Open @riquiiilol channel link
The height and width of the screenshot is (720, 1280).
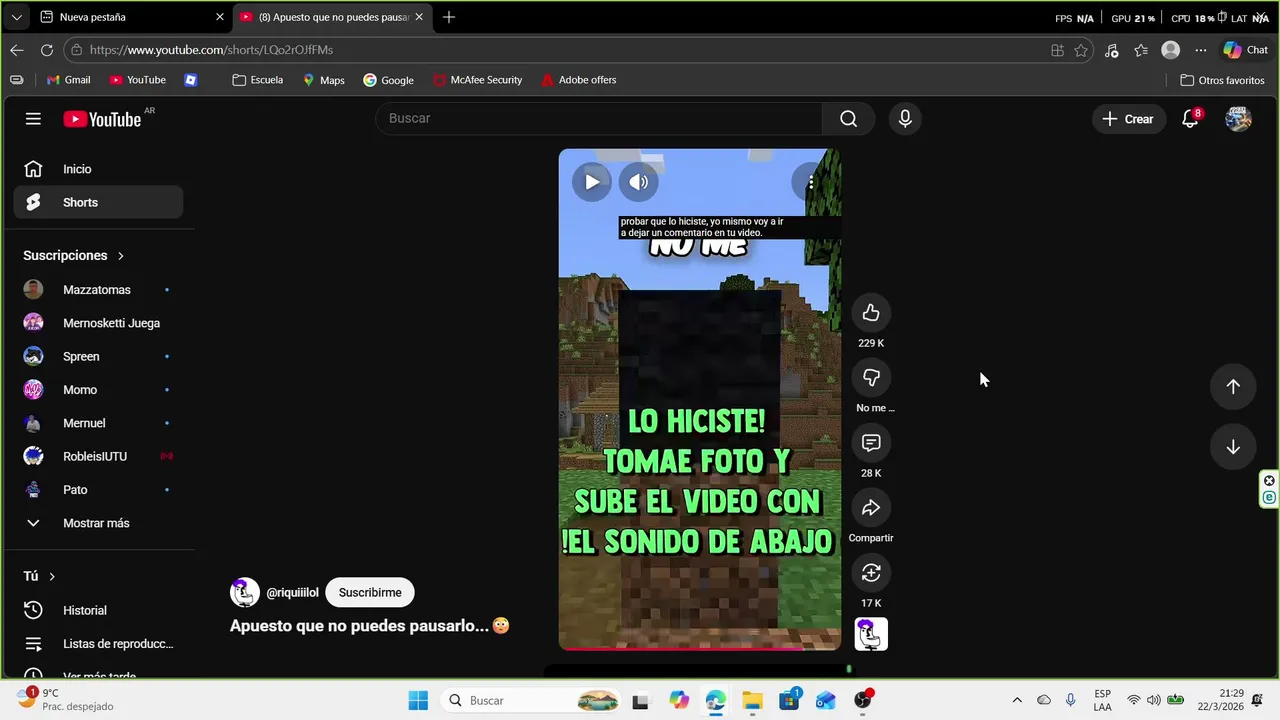tap(292, 593)
